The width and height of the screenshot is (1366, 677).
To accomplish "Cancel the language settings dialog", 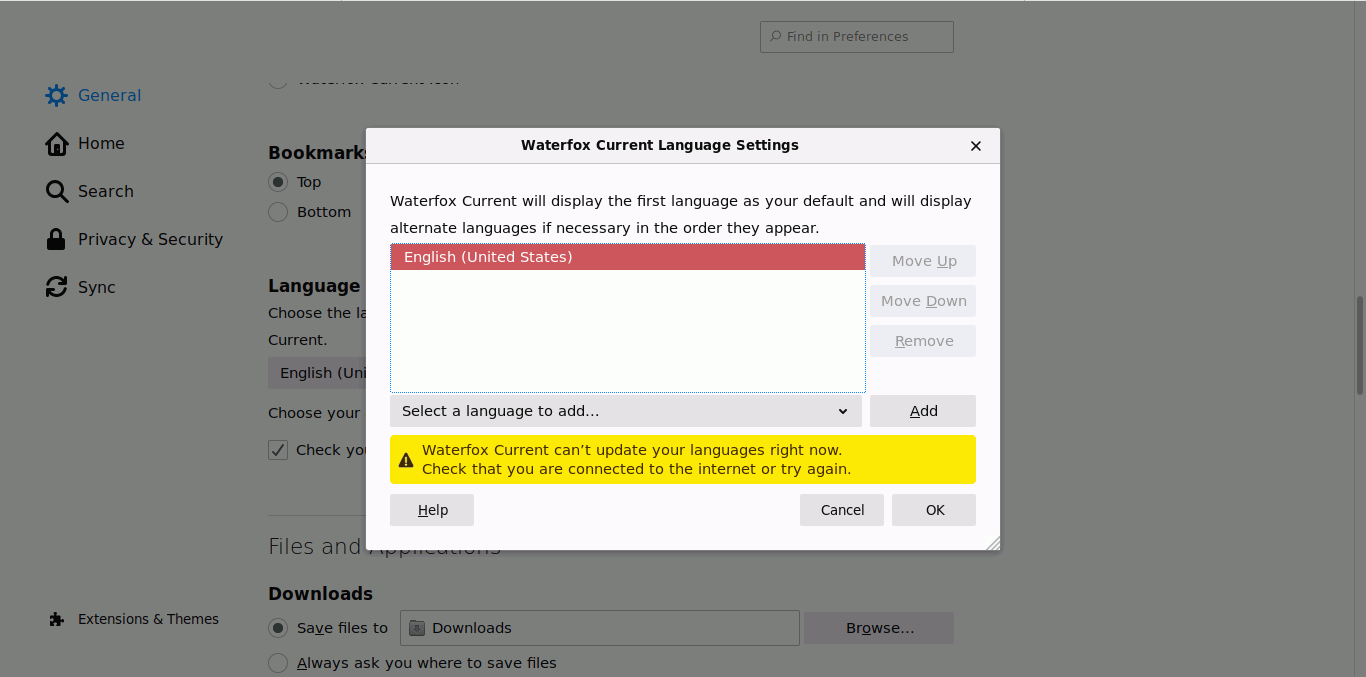I will point(842,510).
